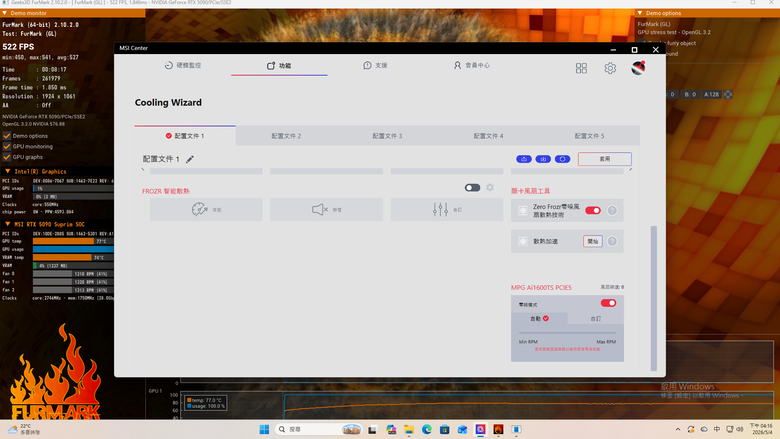Open the 硬體監控 hardware monitoring tab

click(x=183, y=65)
